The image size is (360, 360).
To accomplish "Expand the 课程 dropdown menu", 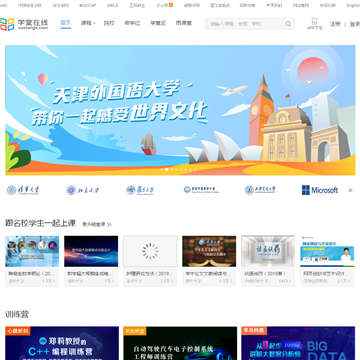I will tap(88, 23).
